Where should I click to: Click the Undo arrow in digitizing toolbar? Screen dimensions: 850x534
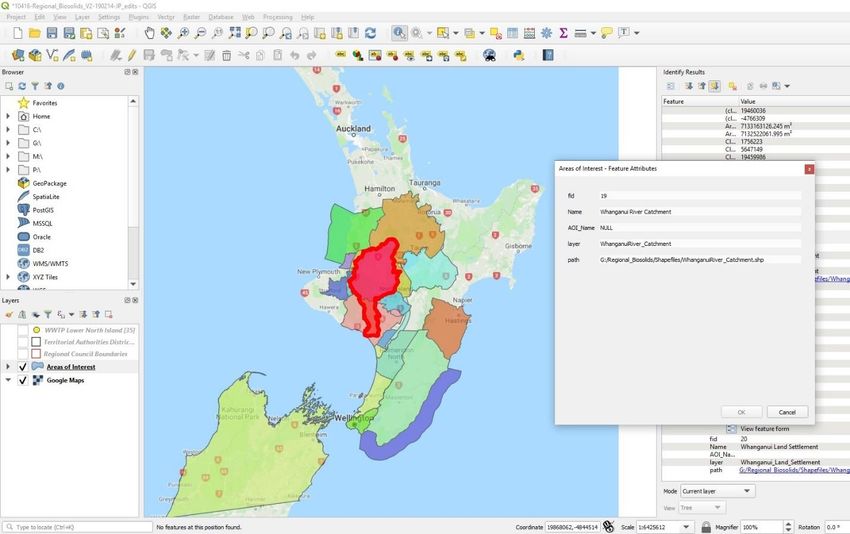294,55
